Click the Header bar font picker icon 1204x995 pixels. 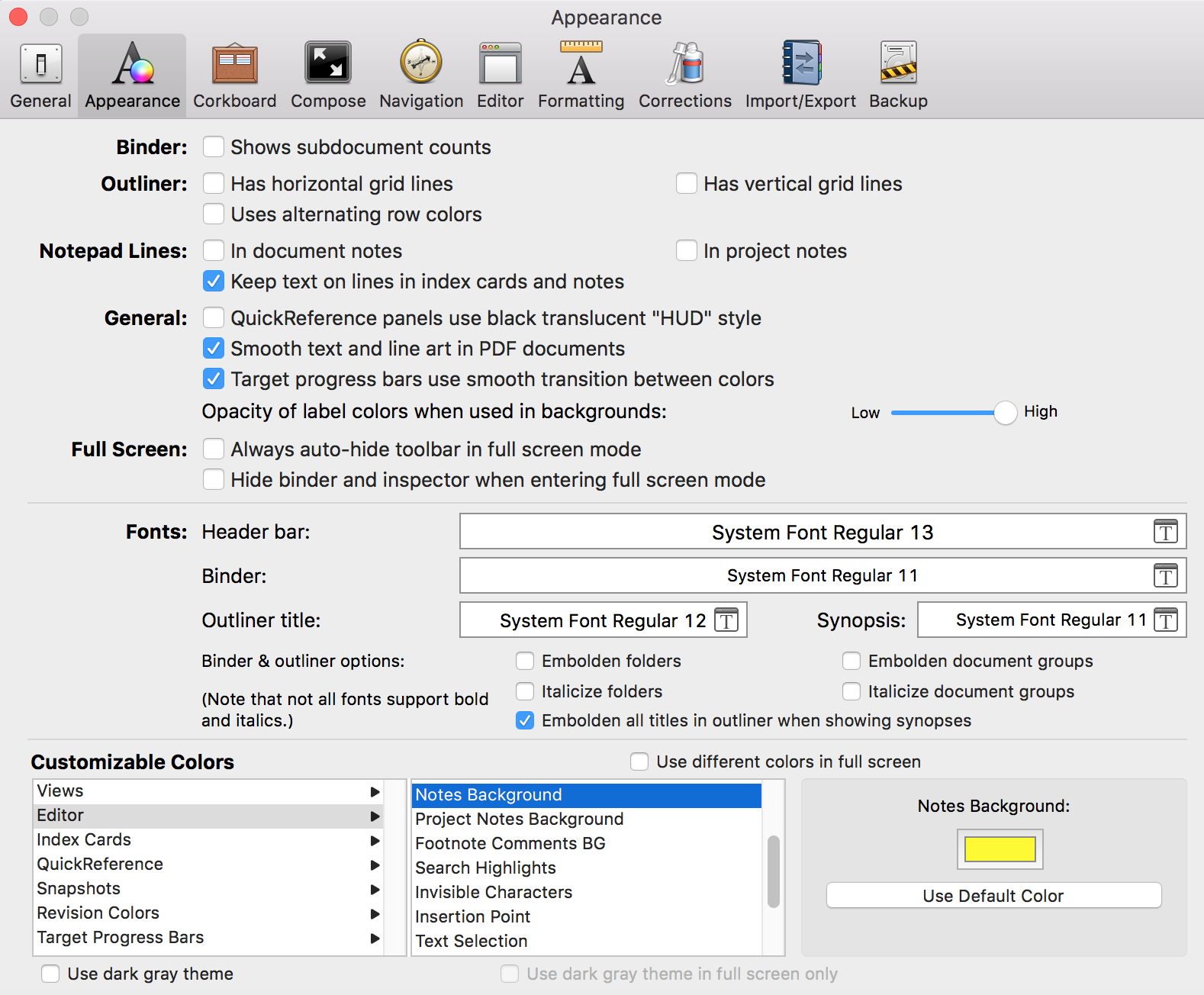tap(1165, 532)
